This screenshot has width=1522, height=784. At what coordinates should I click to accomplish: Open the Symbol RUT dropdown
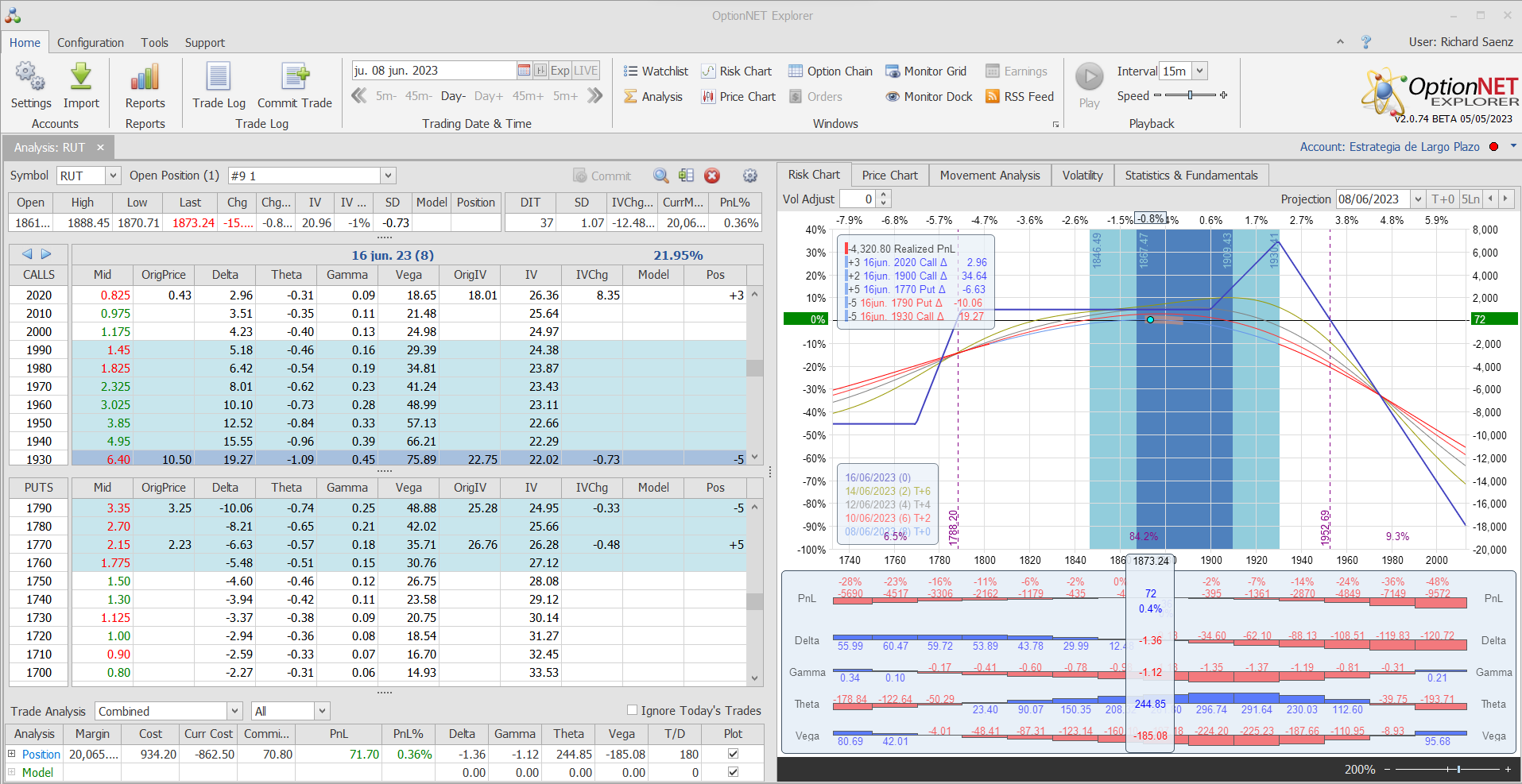[x=113, y=176]
